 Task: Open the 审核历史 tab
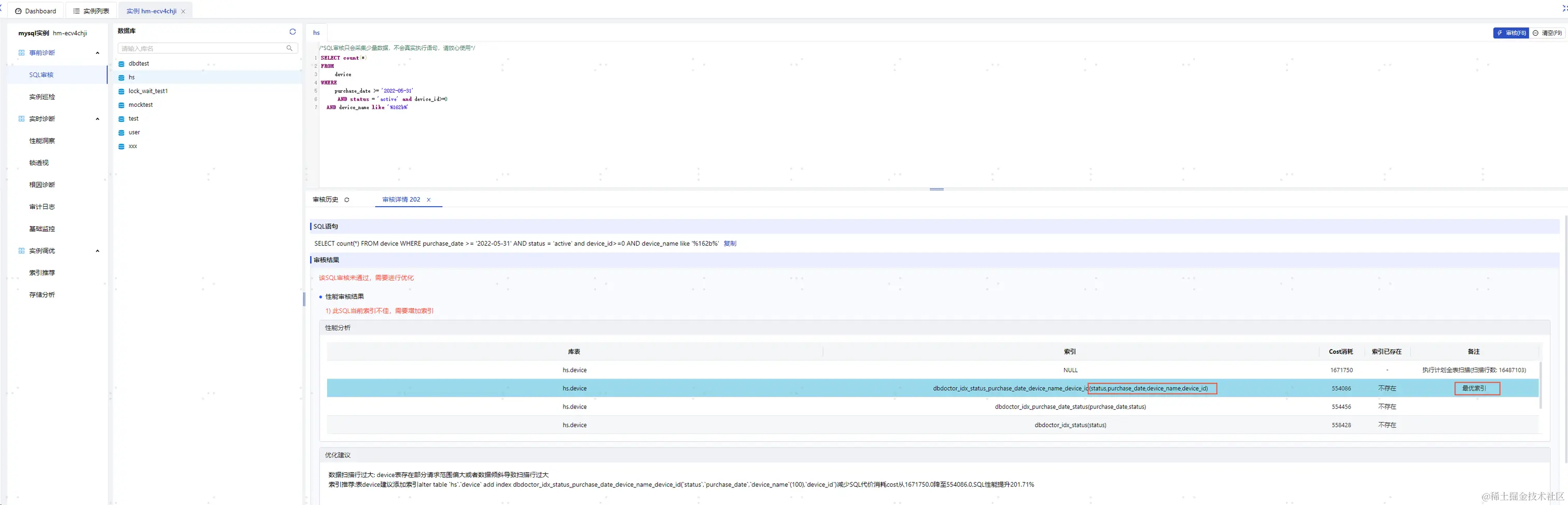pos(326,200)
